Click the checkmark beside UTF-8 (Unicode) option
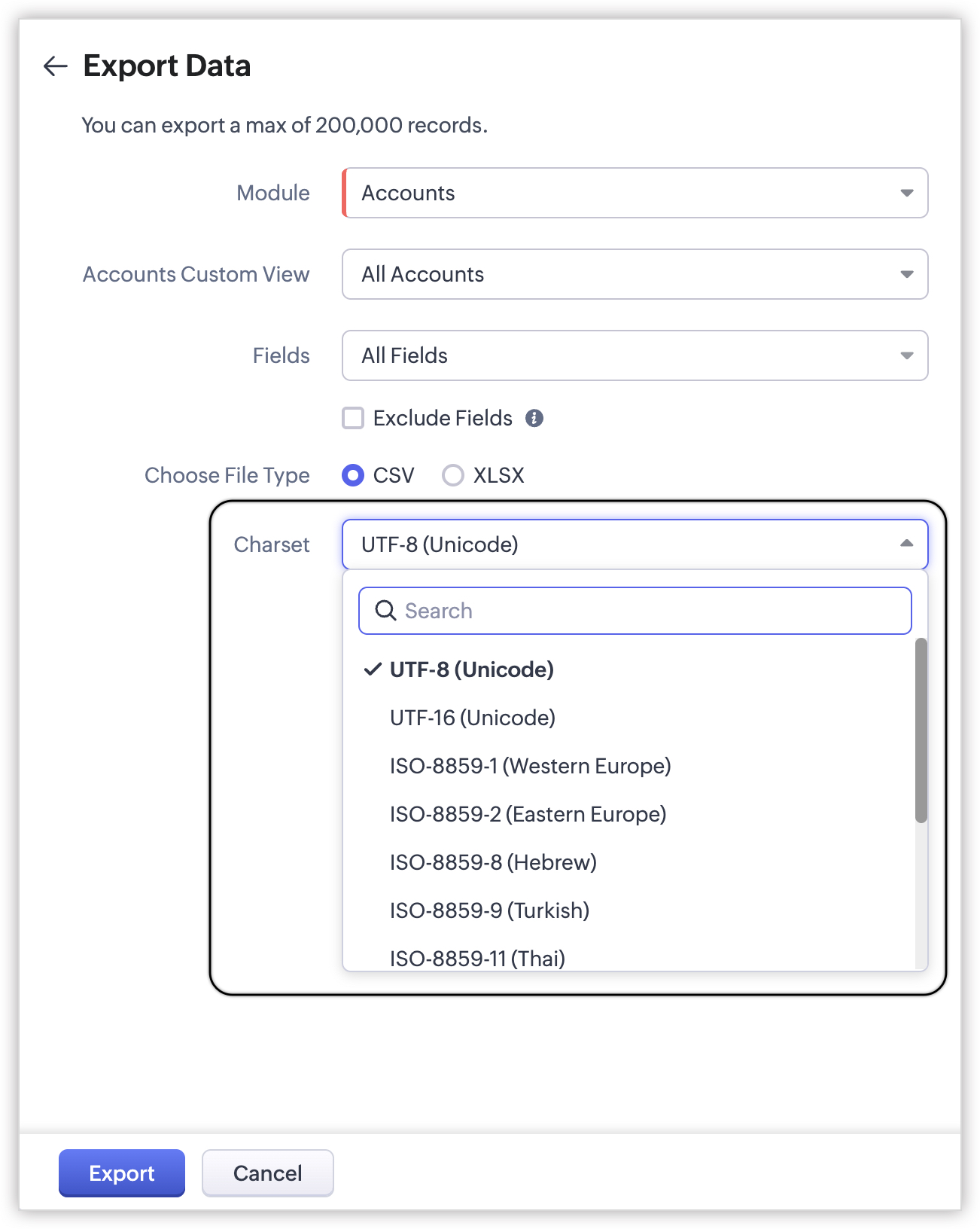Viewport: 980px width, 1229px height. pyautogui.click(x=373, y=669)
